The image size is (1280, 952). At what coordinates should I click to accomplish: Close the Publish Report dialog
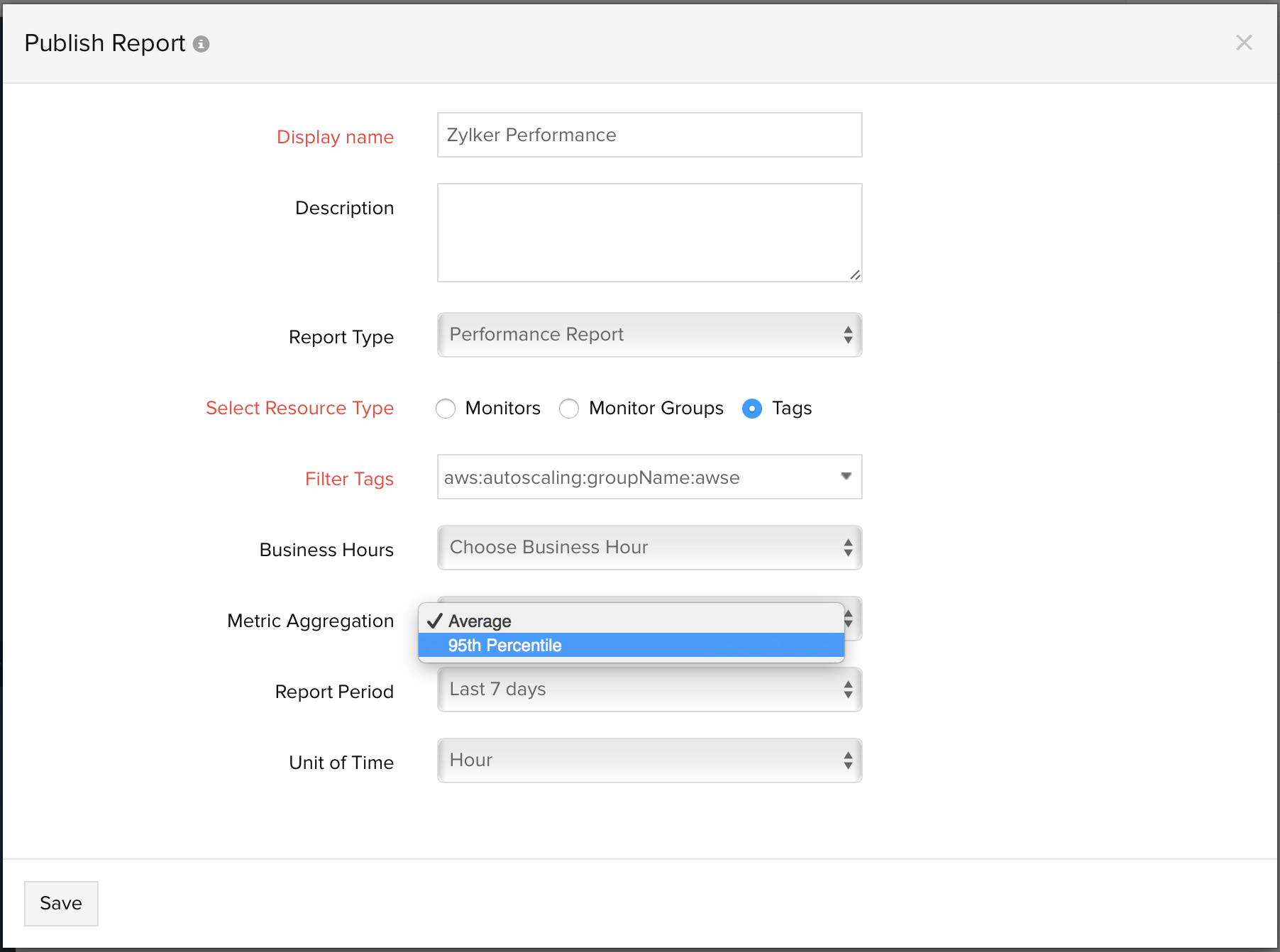point(1243,43)
